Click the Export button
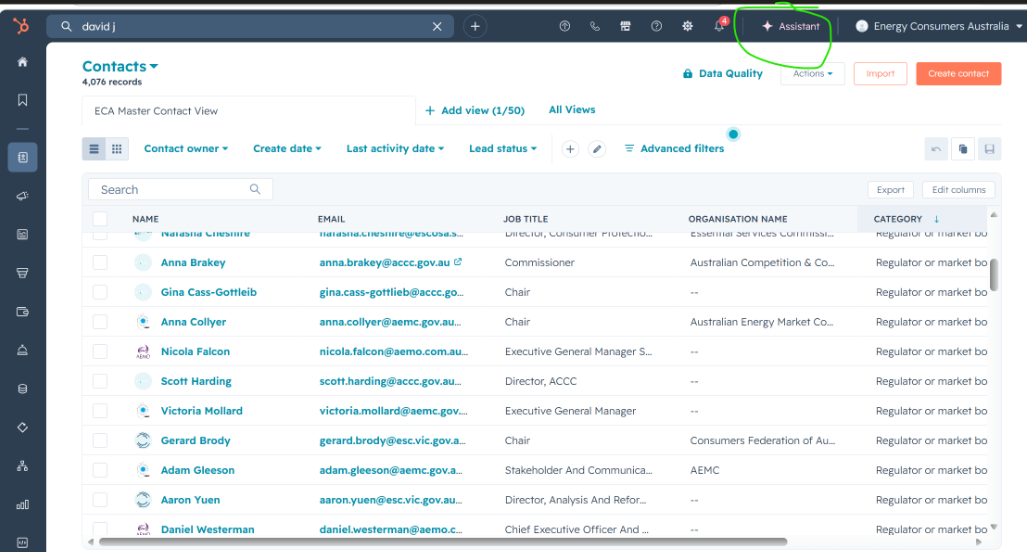 891,189
